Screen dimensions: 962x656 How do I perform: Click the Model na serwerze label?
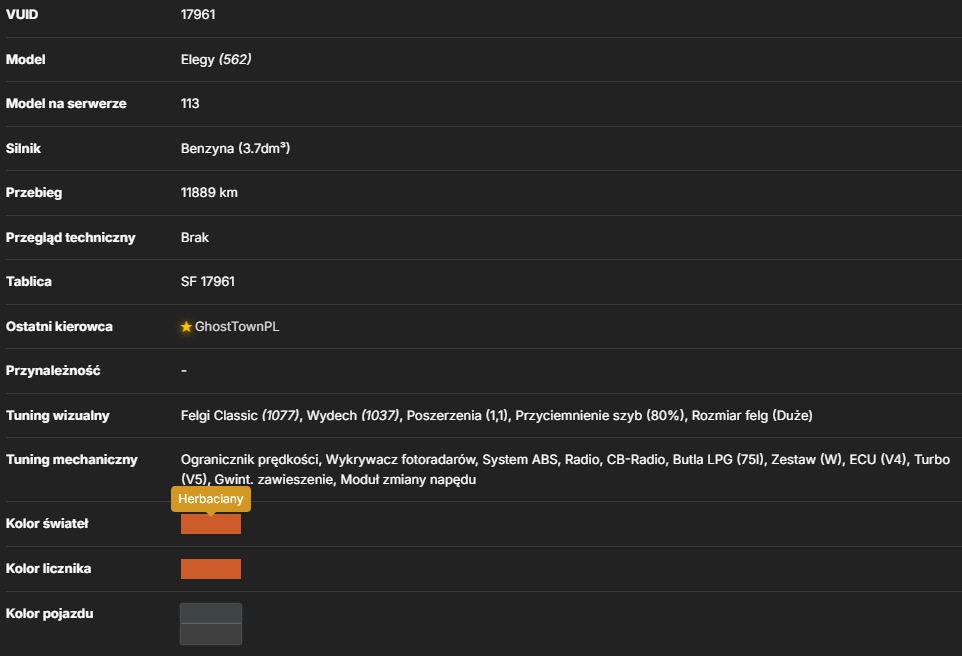[66, 104]
